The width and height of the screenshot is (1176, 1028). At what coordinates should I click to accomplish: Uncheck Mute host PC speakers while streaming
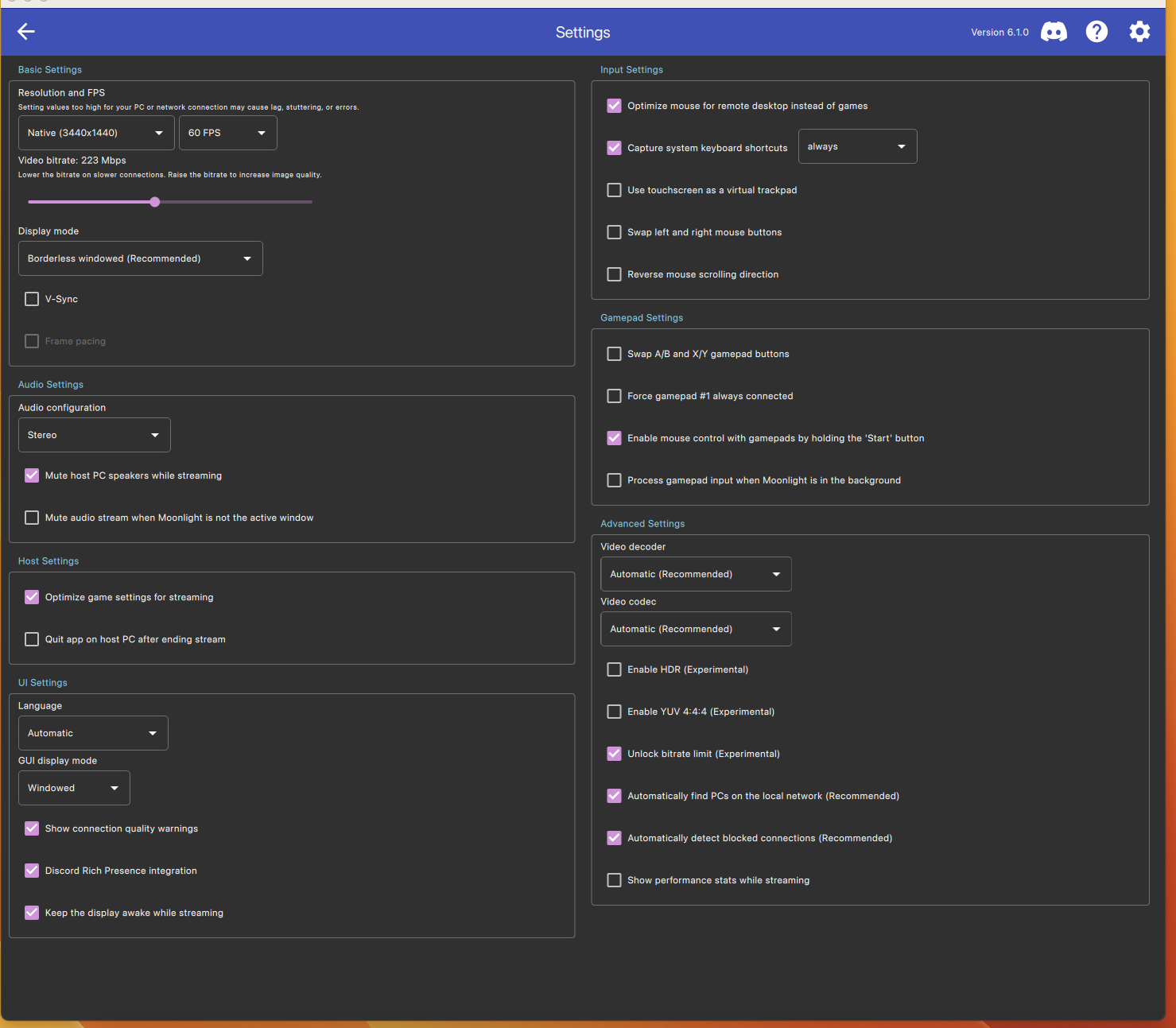(x=32, y=475)
